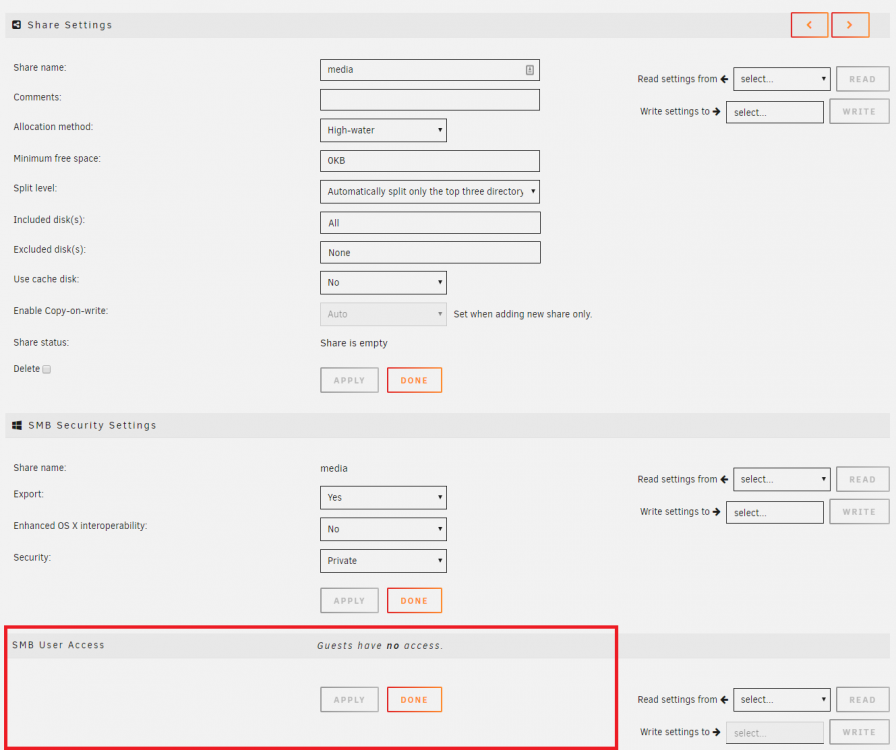
Task: Click the 'Use cache disk:' label
Action: pyautogui.click(x=46, y=279)
